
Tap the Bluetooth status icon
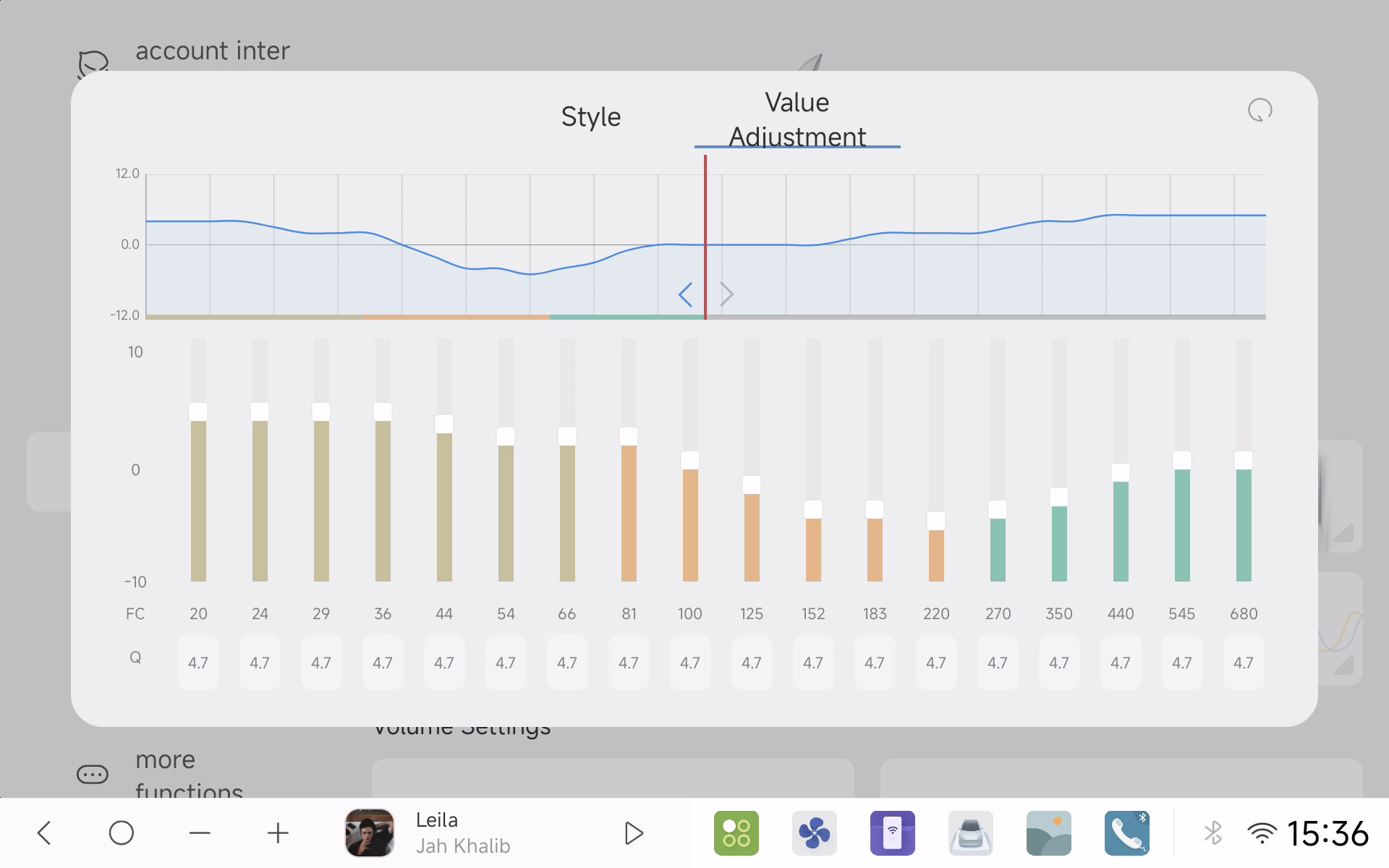(x=1213, y=833)
